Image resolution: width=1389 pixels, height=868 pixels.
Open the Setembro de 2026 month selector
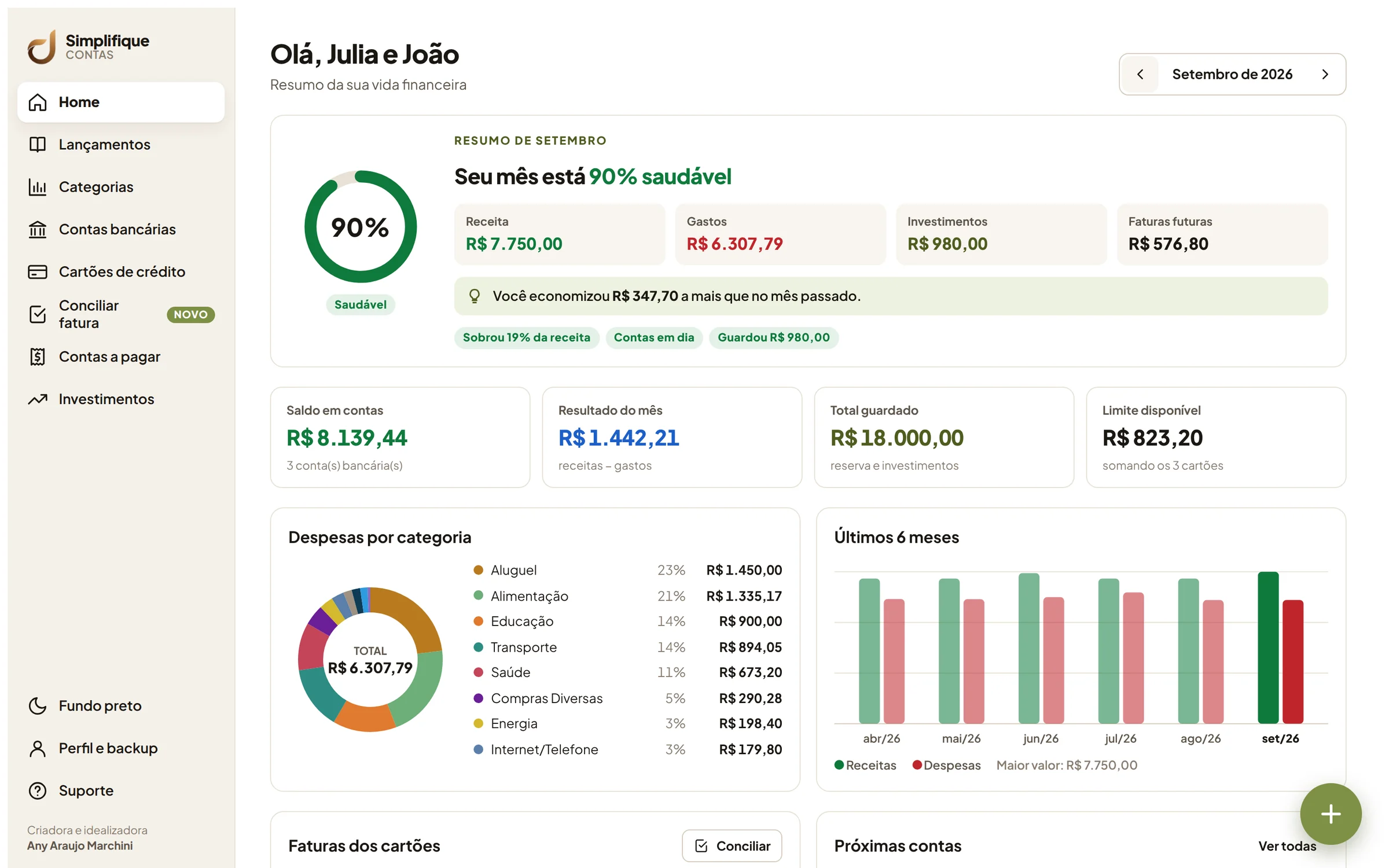point(1232,75)
